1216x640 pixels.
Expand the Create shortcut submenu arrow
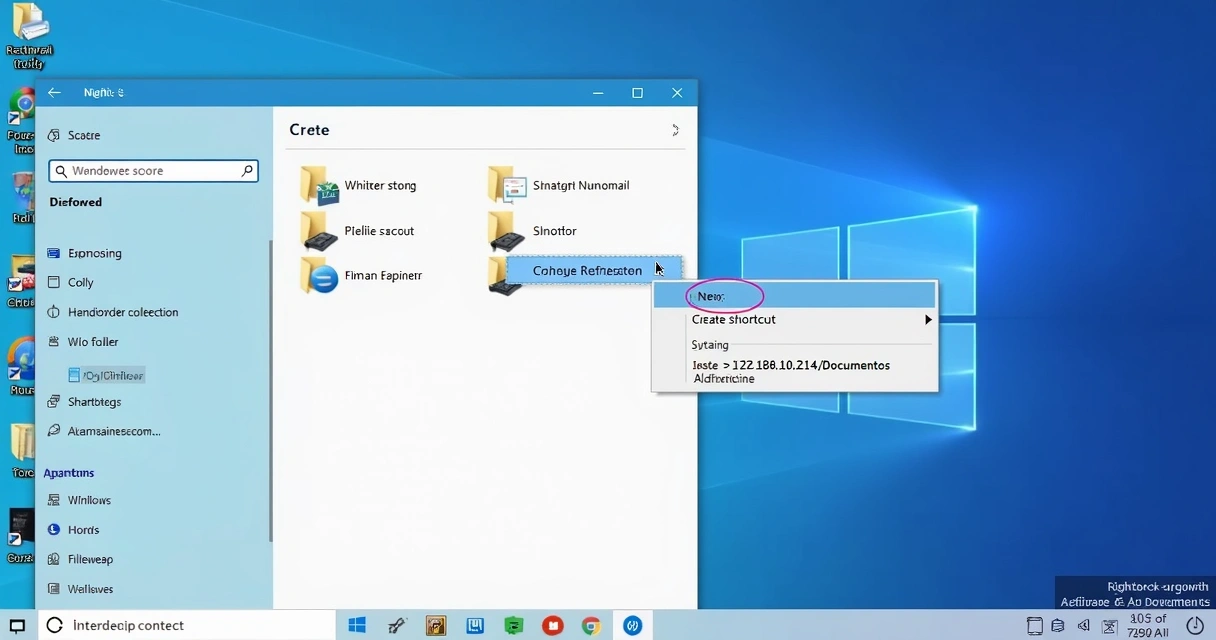pyautogui.click(x=927, y=320)
